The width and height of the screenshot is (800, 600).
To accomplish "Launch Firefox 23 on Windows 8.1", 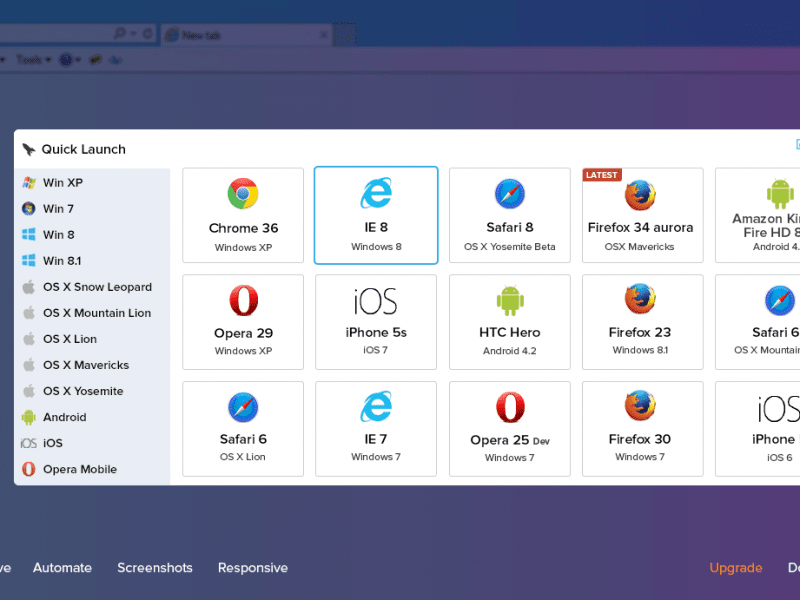I will pos(642,322).
